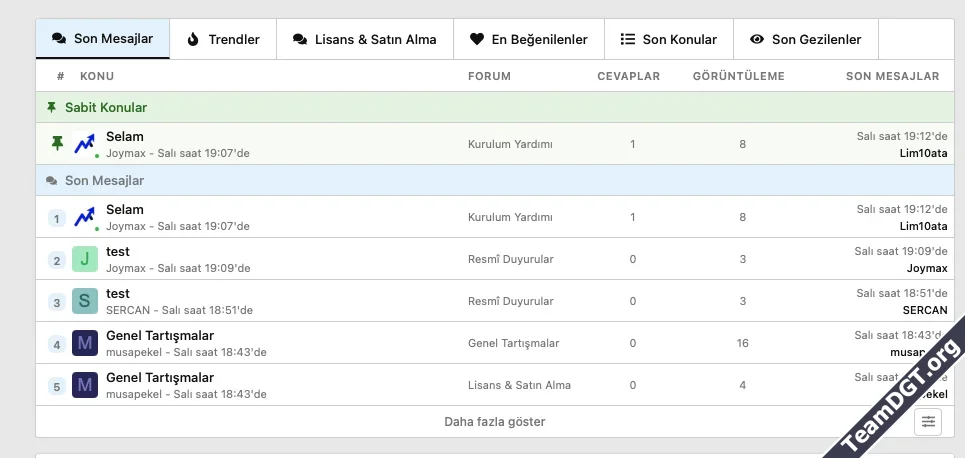Open Resmî Duyurular forum for SERCAN's test

tap(510, 301)
